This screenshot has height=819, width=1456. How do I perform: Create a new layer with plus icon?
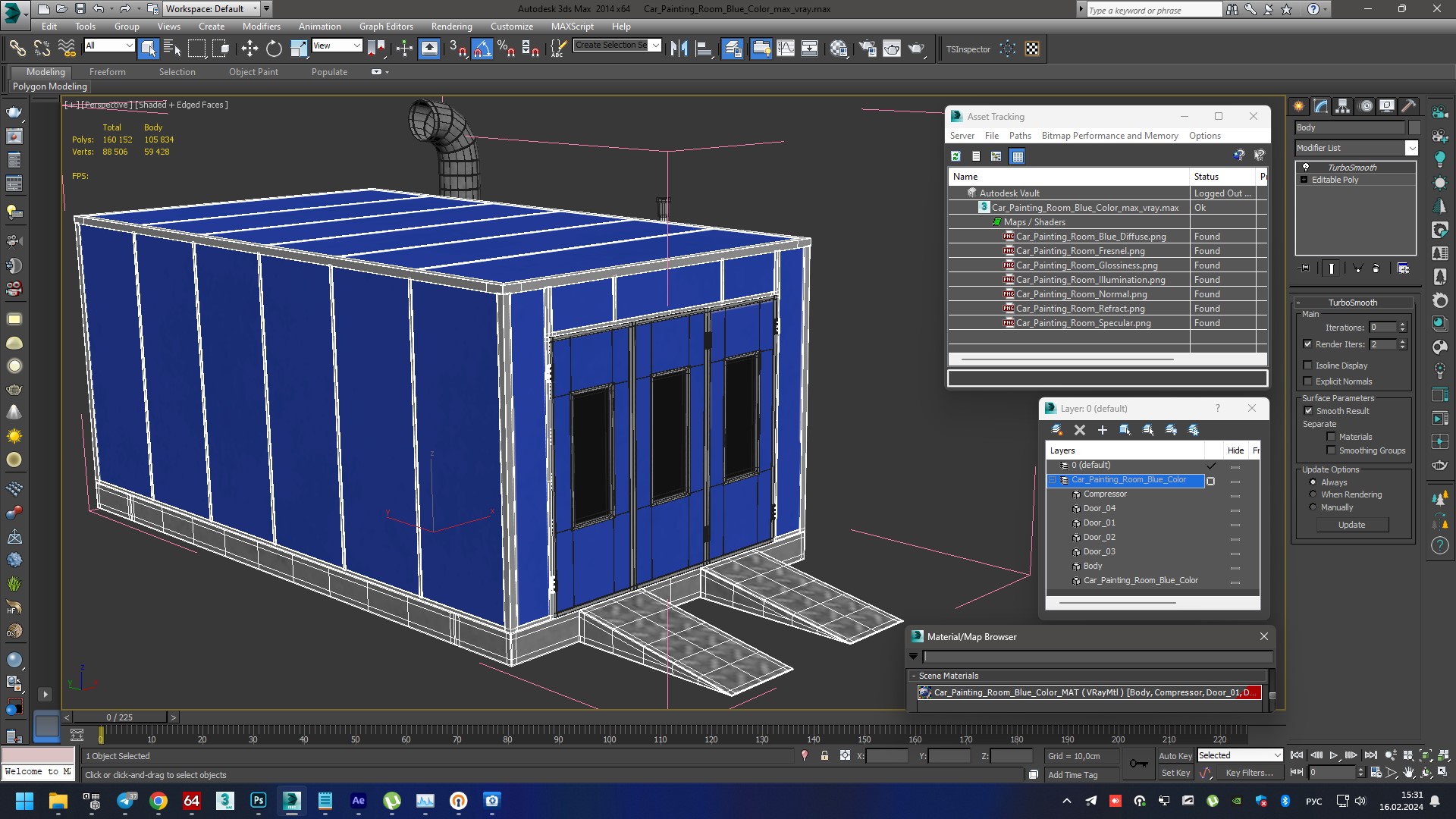1103,430
